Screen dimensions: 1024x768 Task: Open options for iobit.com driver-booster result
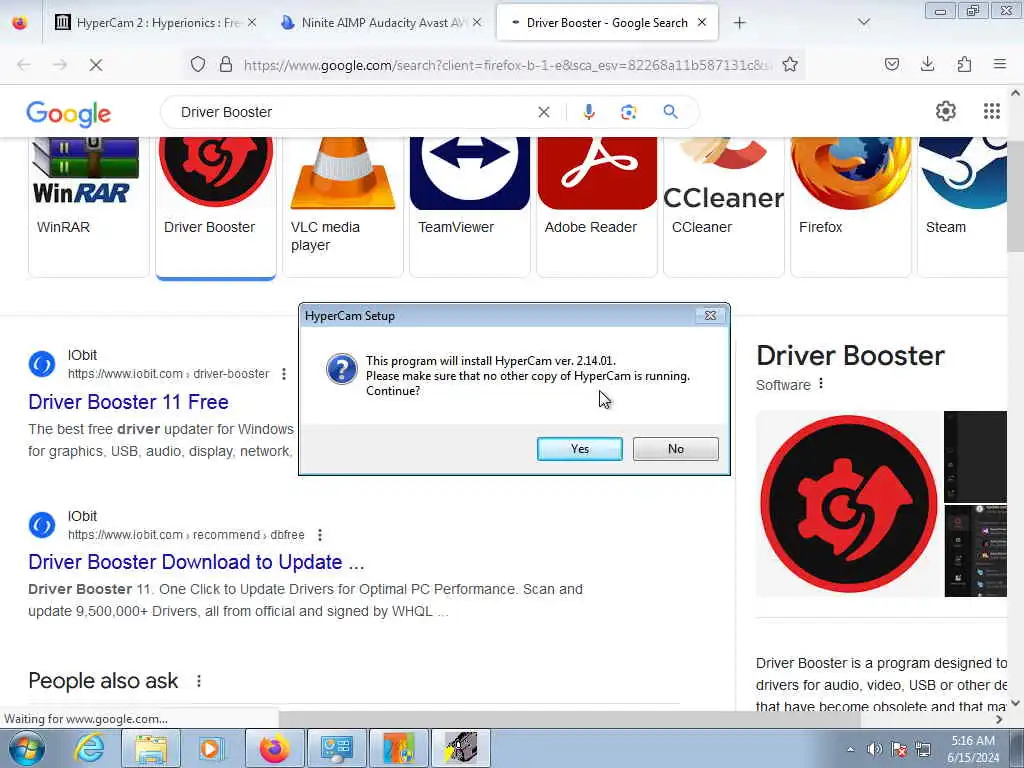pos(283,374)
